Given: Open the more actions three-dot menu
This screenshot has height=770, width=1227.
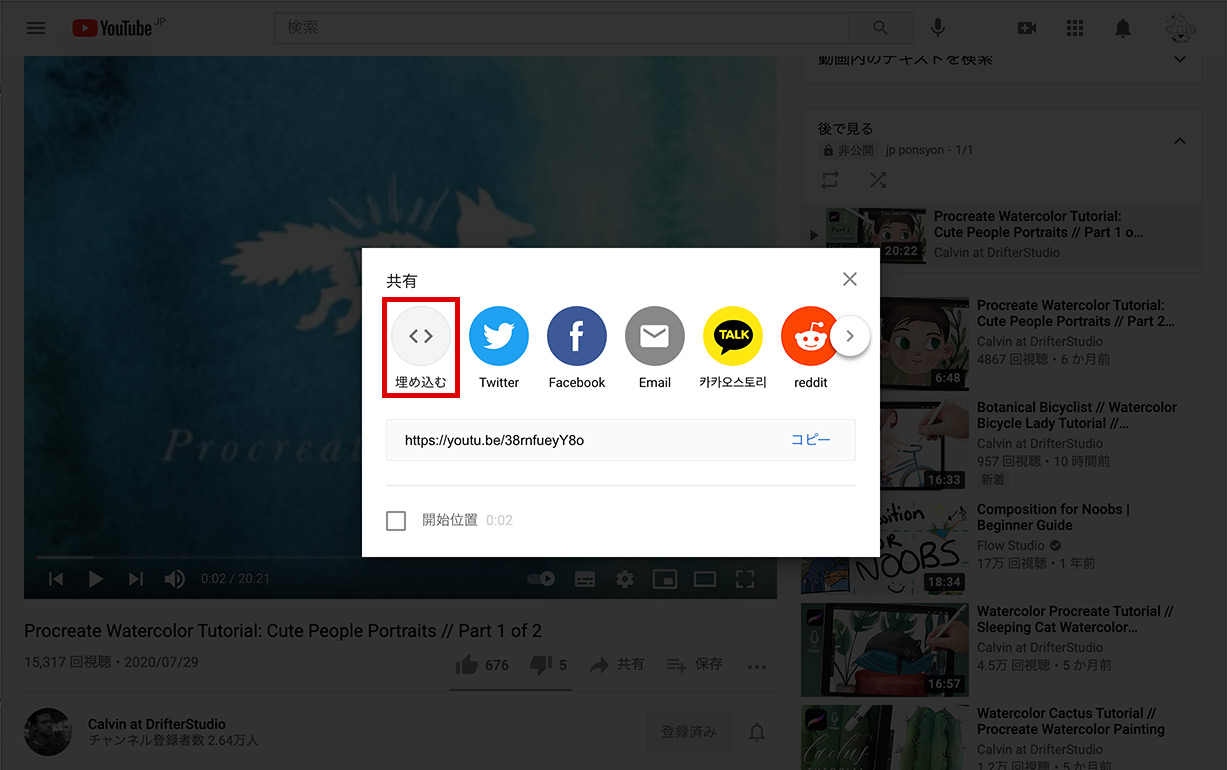Looking at the screenshot, I should 757,666.
